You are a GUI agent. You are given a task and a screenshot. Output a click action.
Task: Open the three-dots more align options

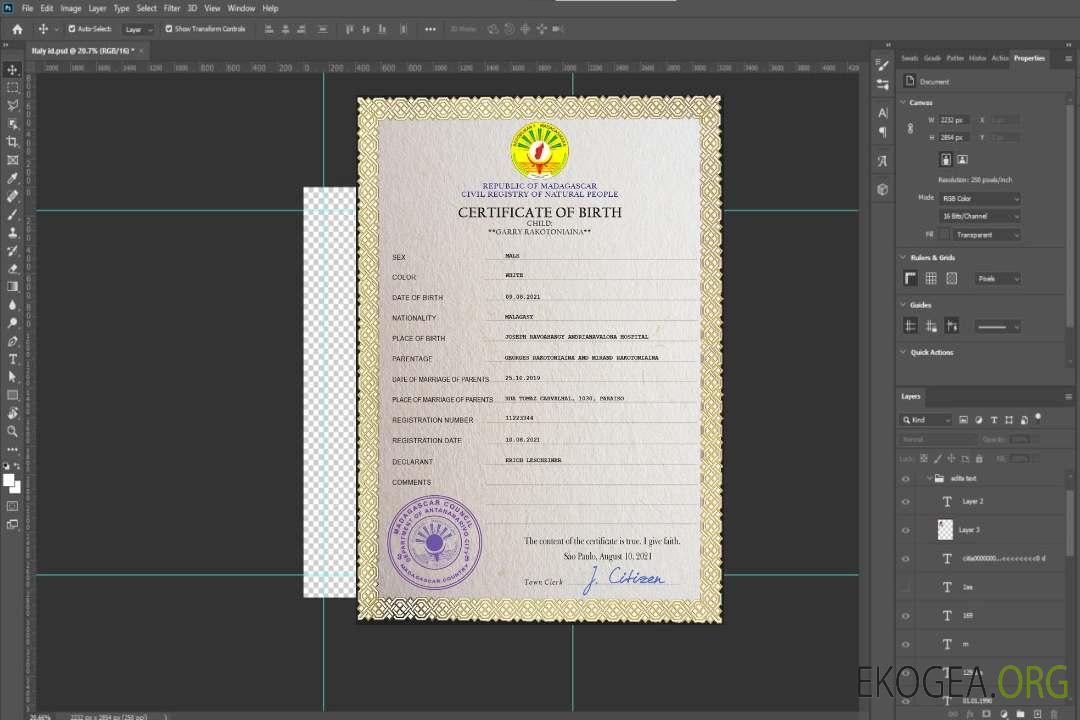[x=430, y=29]
